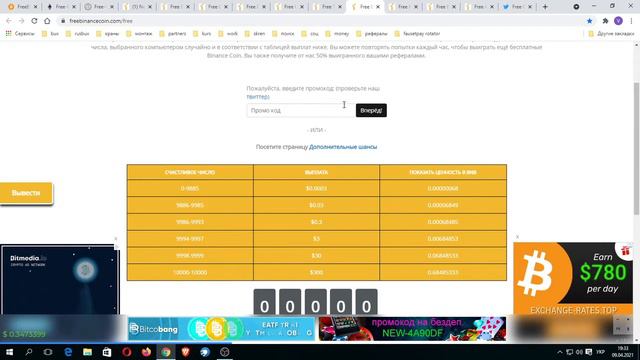
Task: Open the Bitcobang banner ad
Action: tap(221, 329)
